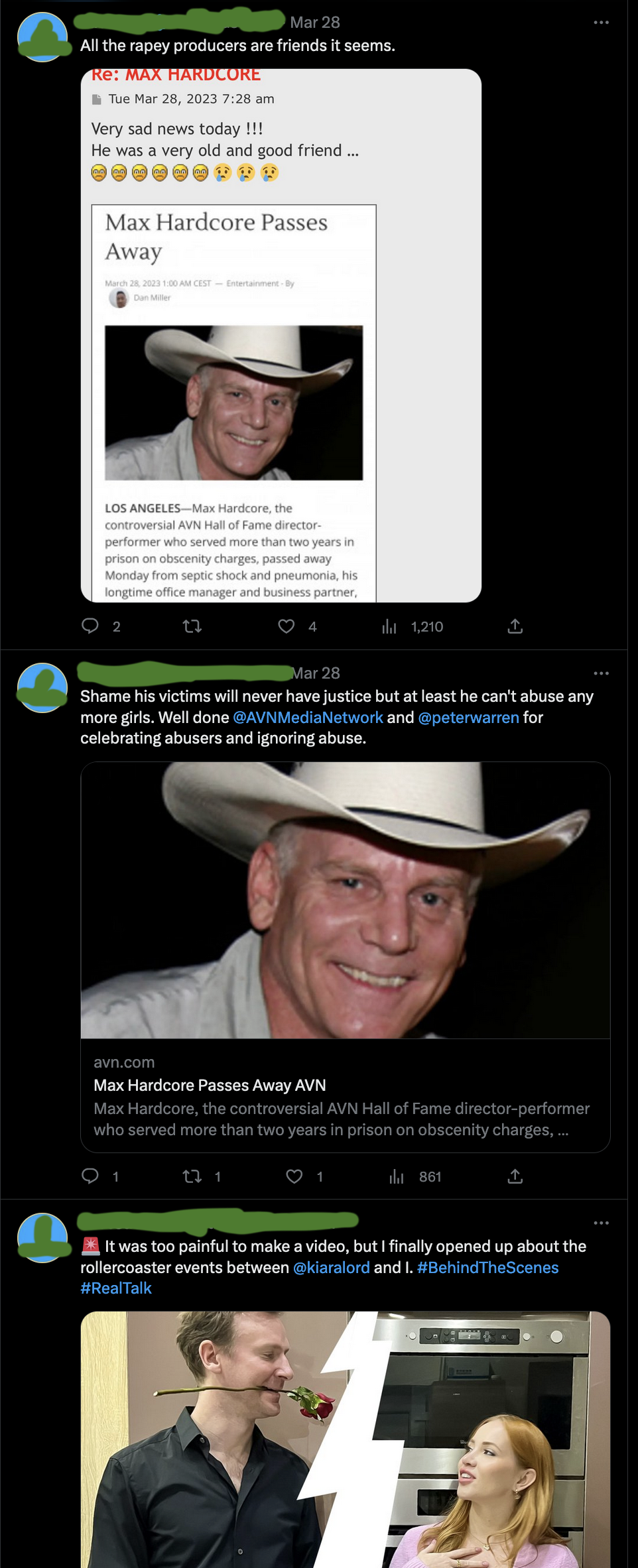Open the #BehindTheScenes hashtag
This screenshot has height=1568, width=638.
pyautogui.click(x=487, y=1267)
